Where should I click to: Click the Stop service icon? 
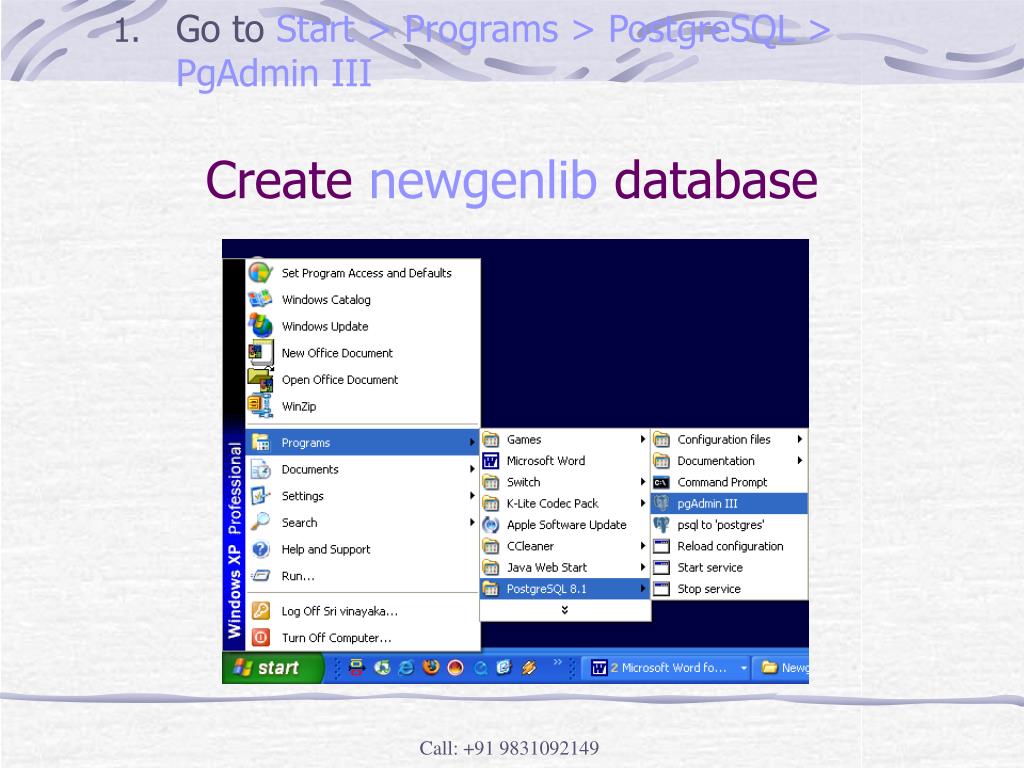click(x=662, y=589)
